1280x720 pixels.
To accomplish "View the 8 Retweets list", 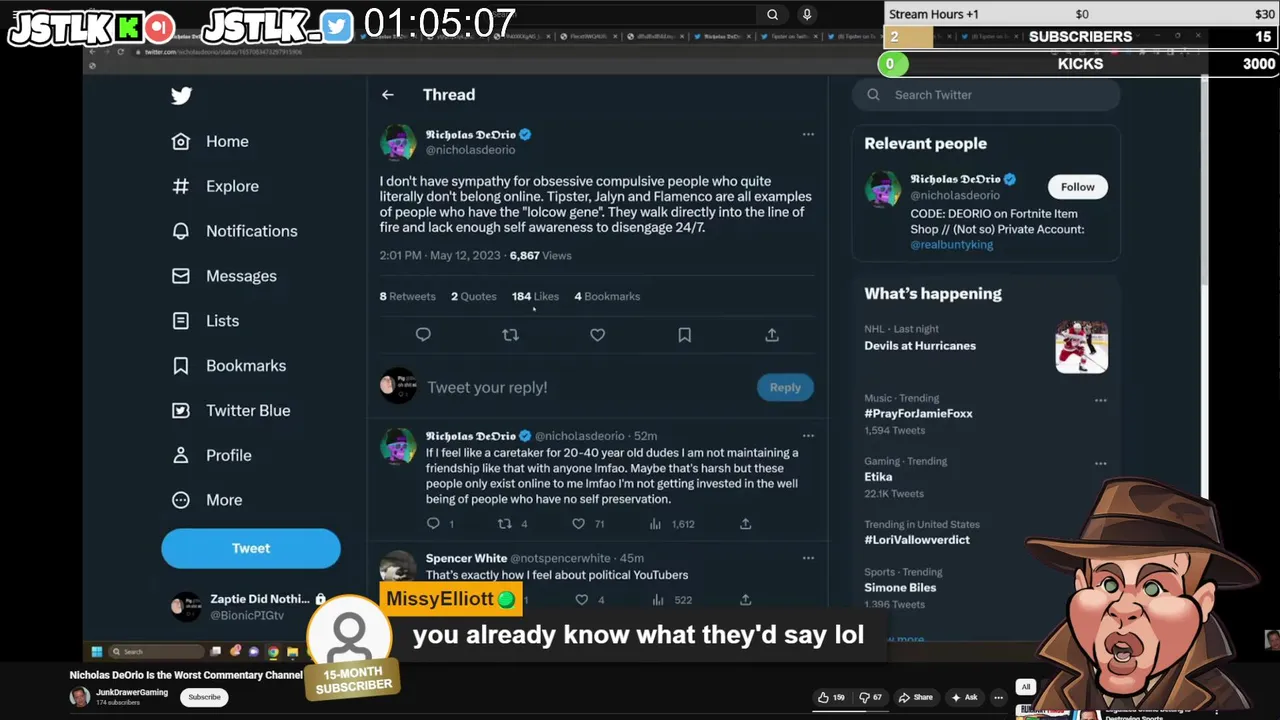I will pyautogui.click(x=408, y=296).
